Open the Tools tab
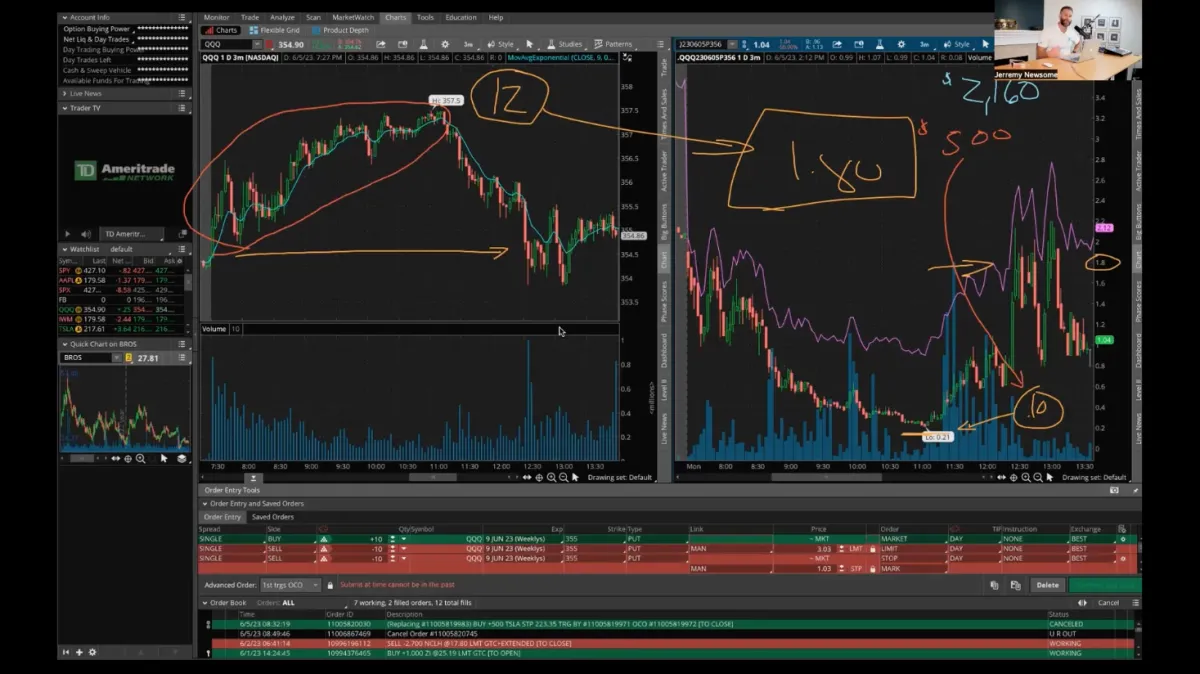This screenshot has height=674, width=1200. coord(426,17)
